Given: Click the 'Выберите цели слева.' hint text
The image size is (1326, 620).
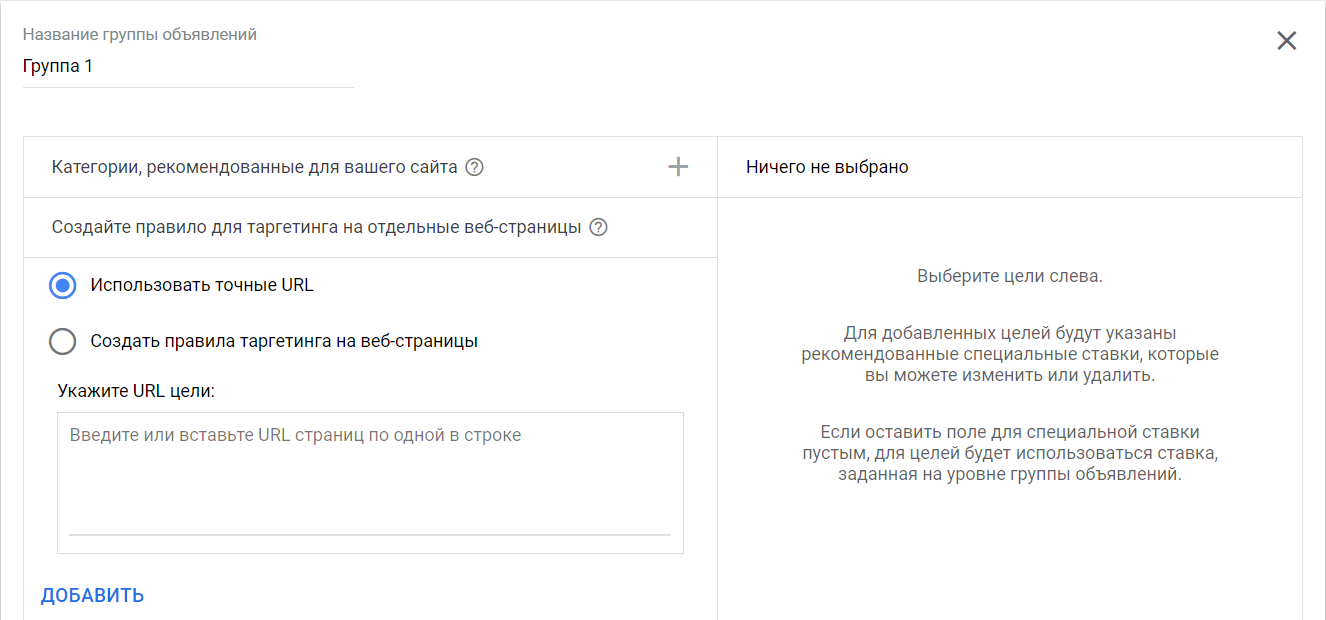Looking at the screenshot, I should pyautogui.click(x=1009, y=276).
